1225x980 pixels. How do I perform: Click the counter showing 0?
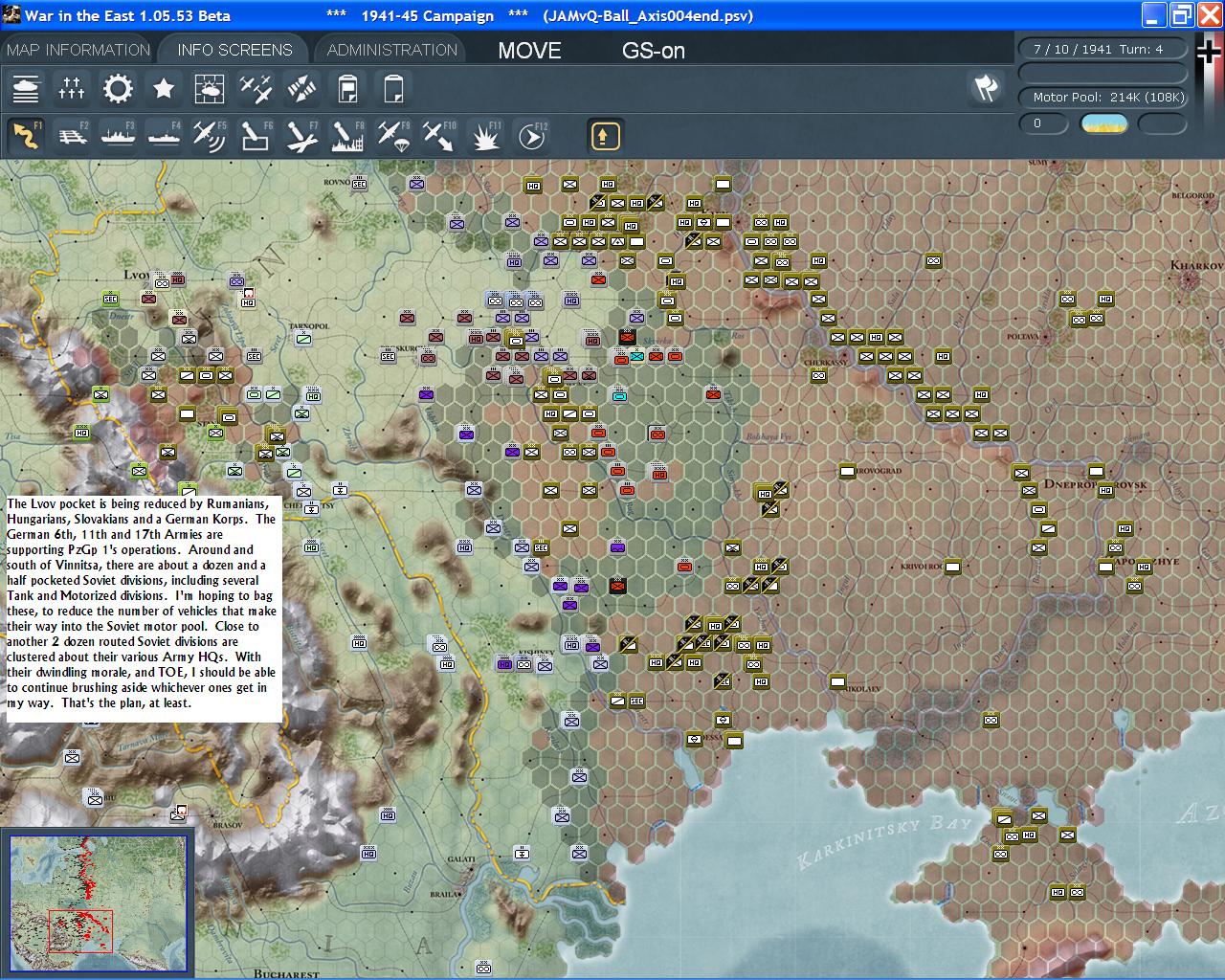pyautogui.click(x=1043, y=123)
